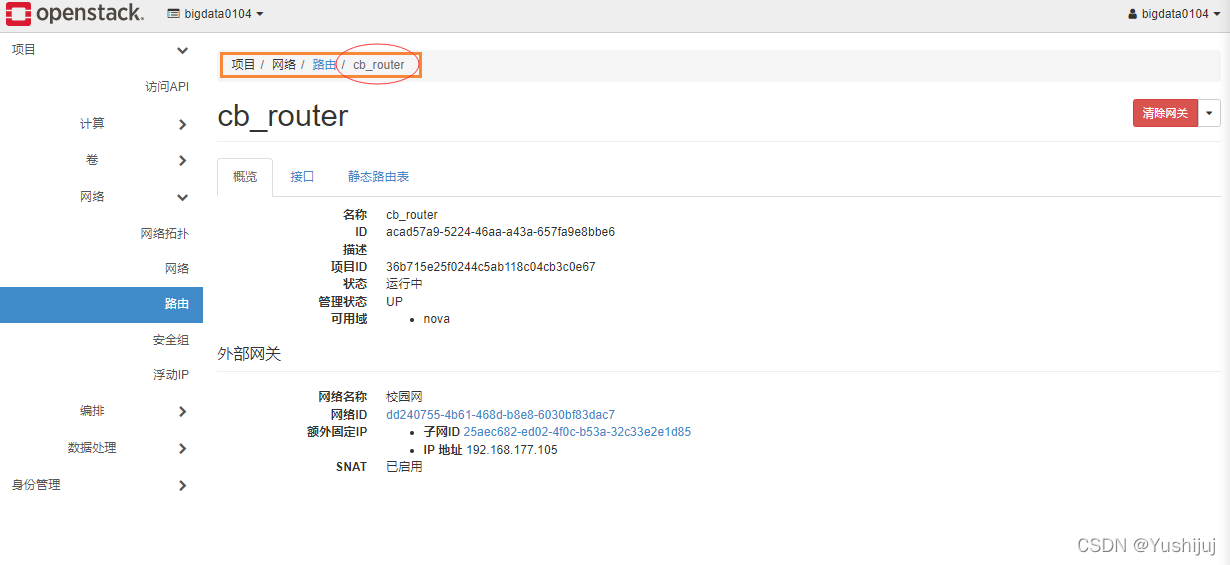Click the 校园网 network name value
Screen dimensions: 1230x565
404,397
